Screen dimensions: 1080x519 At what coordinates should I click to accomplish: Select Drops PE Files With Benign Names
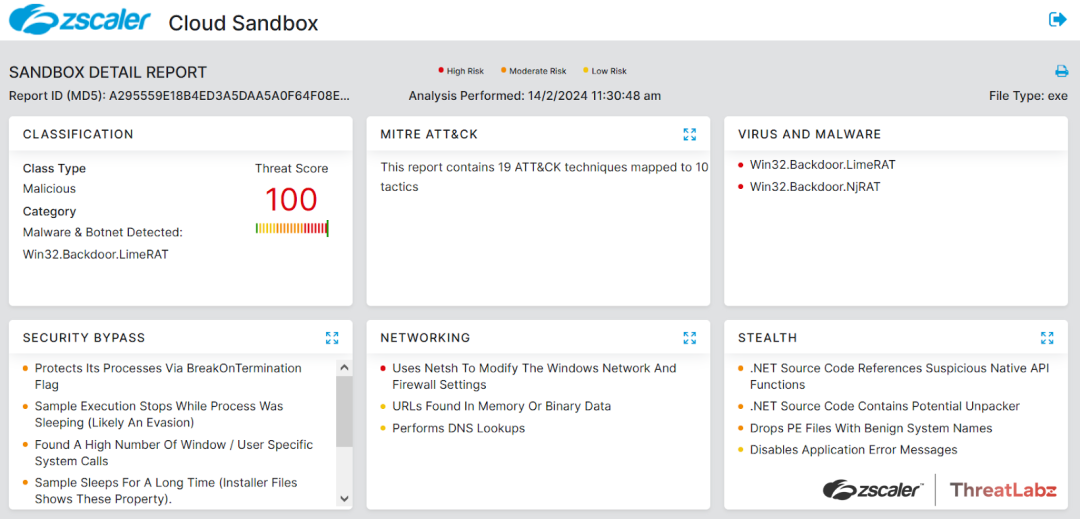(x=870, y=428)
